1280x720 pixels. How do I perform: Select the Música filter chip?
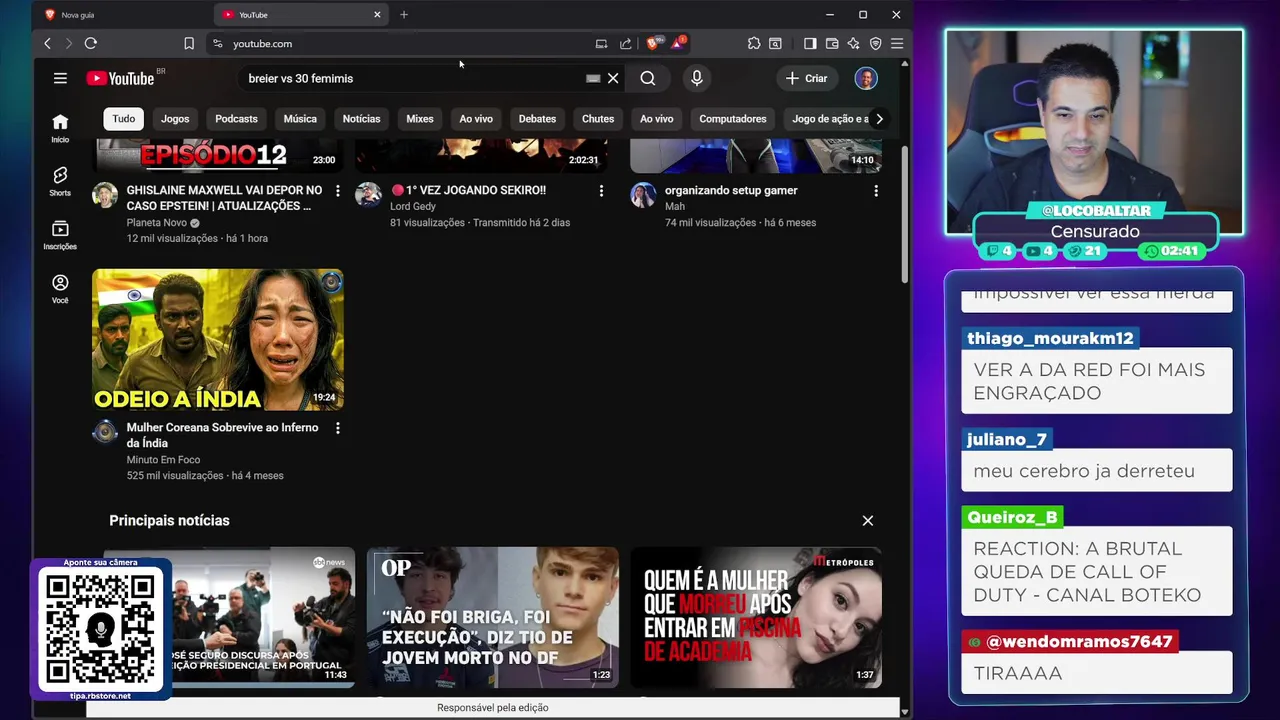pos(300,118)
